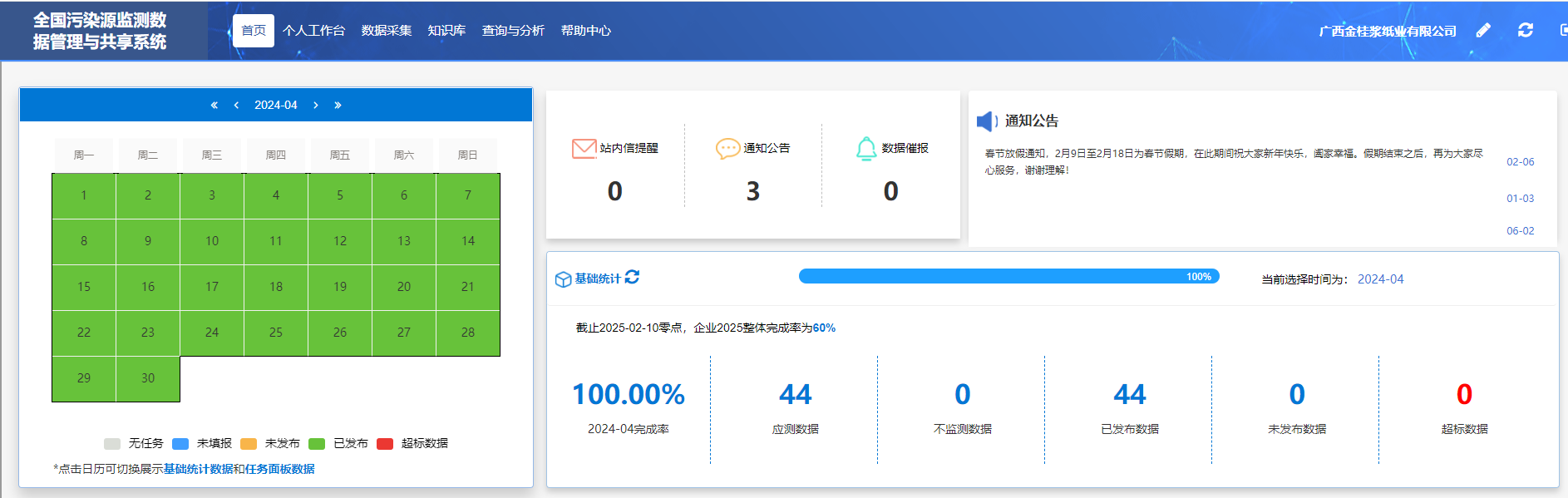Go to next month in calendar

pyautogui.click(x=316, y=105)
